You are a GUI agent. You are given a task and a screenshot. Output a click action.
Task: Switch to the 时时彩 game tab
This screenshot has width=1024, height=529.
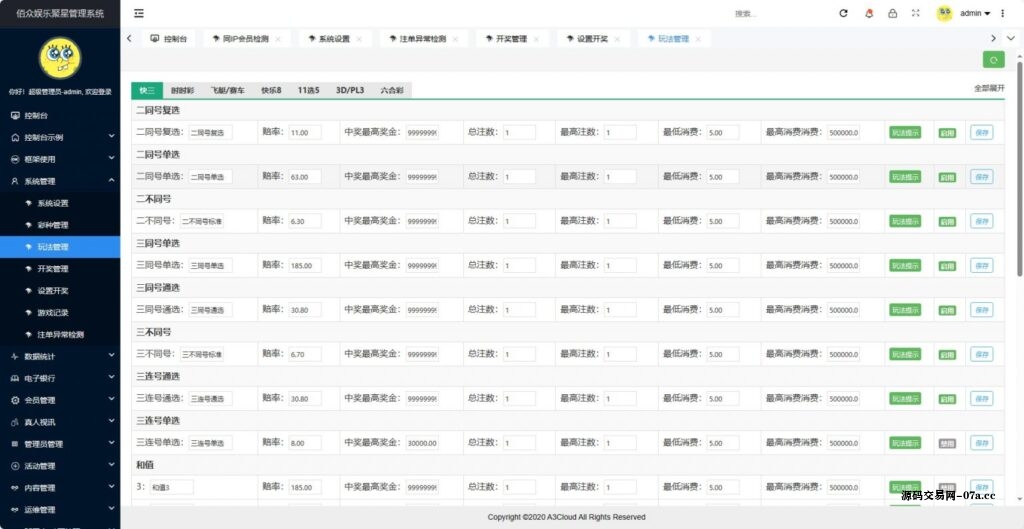pyautogui.click(x=182, y=91)
